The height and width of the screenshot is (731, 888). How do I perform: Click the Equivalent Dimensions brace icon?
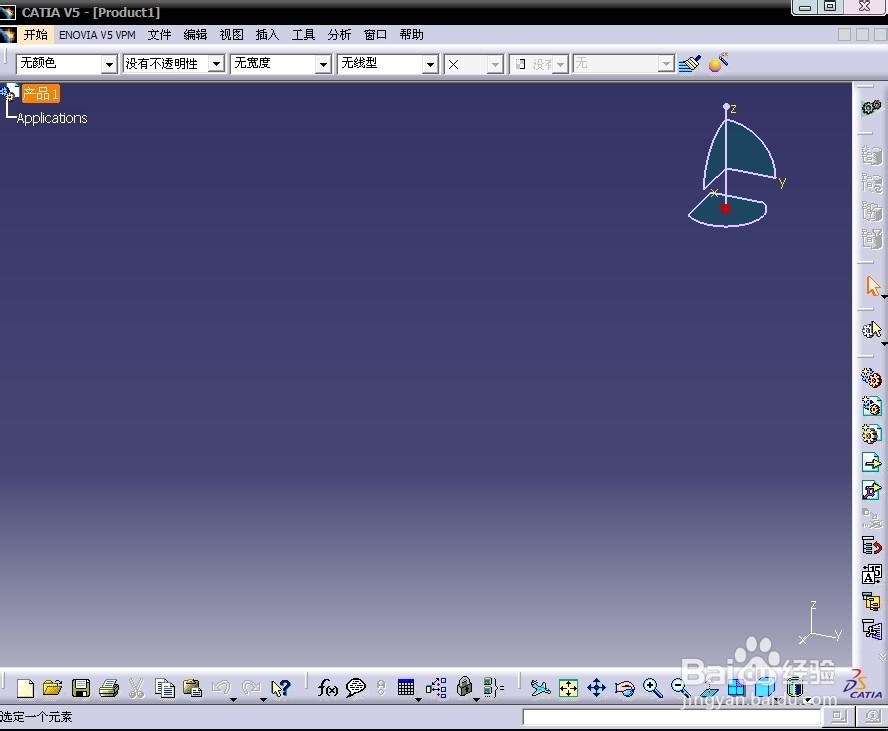pyautogui.click(x=493, y=688)
